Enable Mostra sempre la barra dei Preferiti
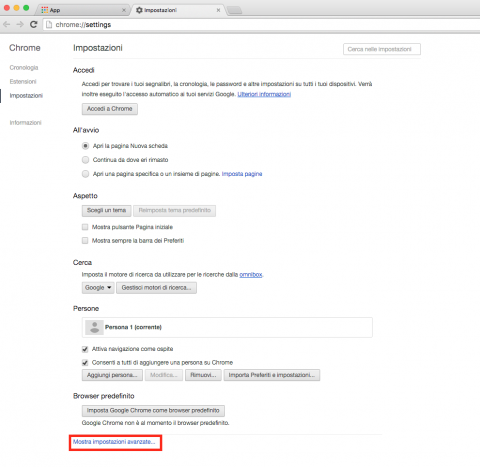The image size is (480, 467). click(x=85, y=241)
